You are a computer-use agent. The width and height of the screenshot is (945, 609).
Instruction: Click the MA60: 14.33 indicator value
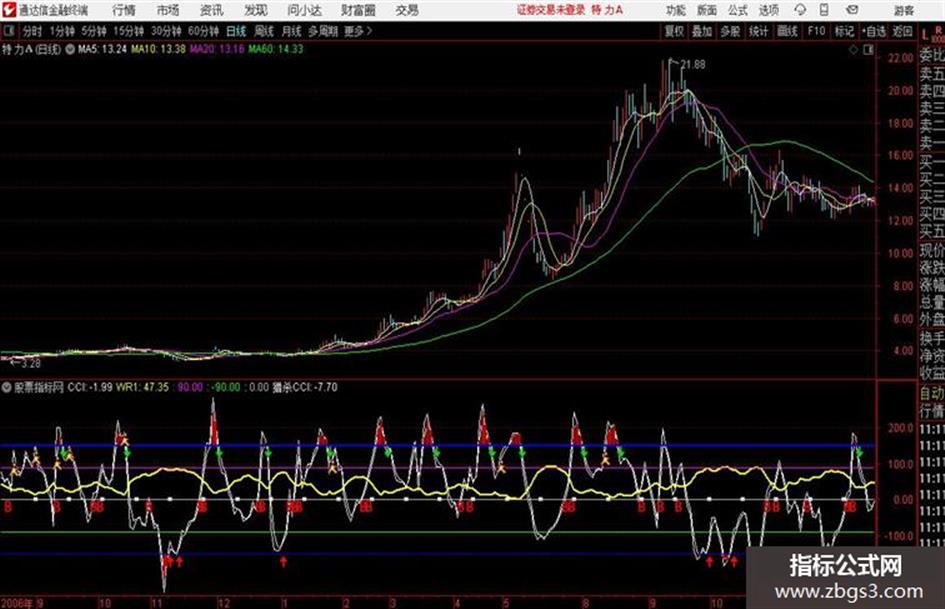pos(276,49)
